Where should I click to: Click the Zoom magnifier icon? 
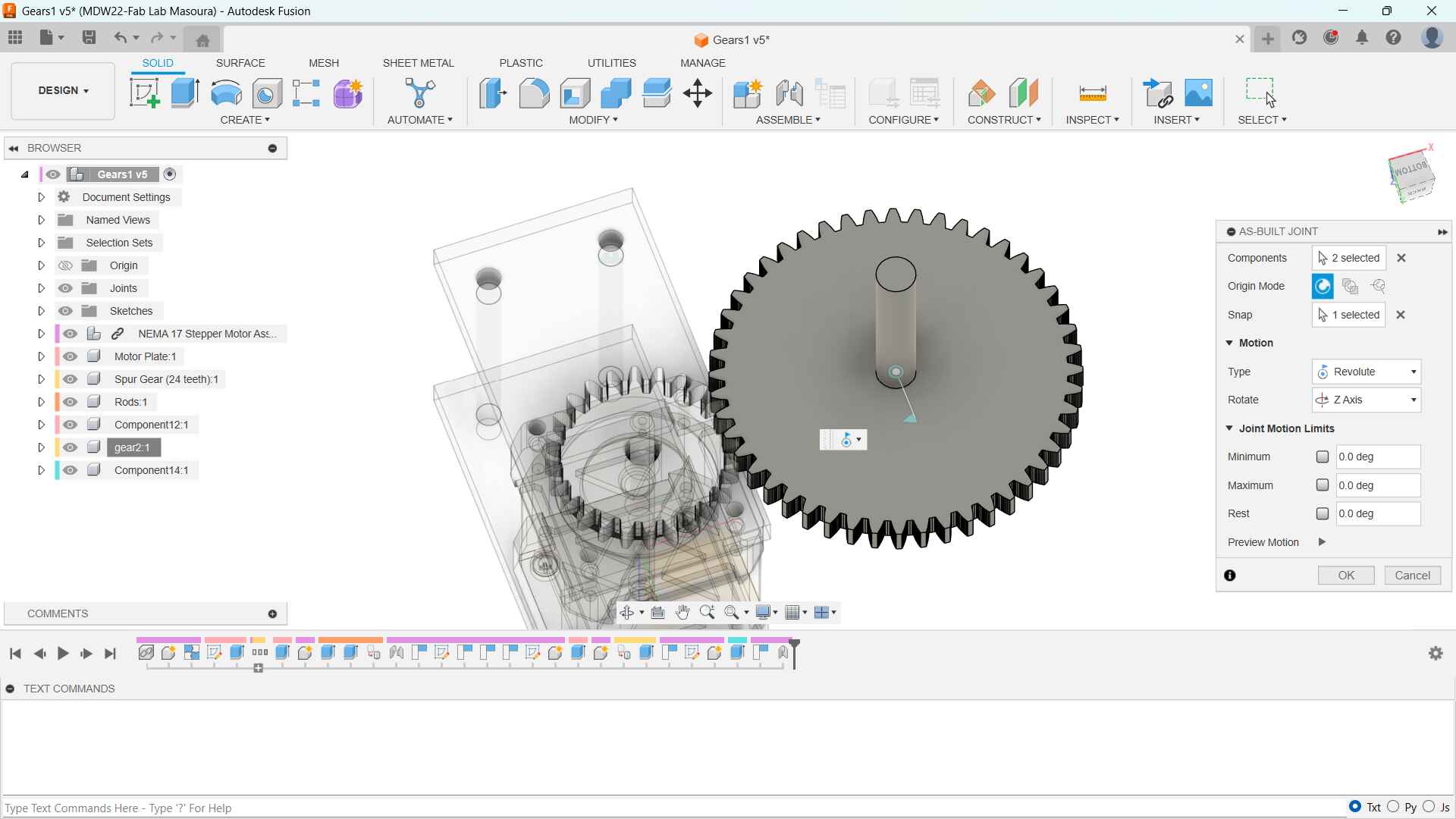tap(708, 613)
